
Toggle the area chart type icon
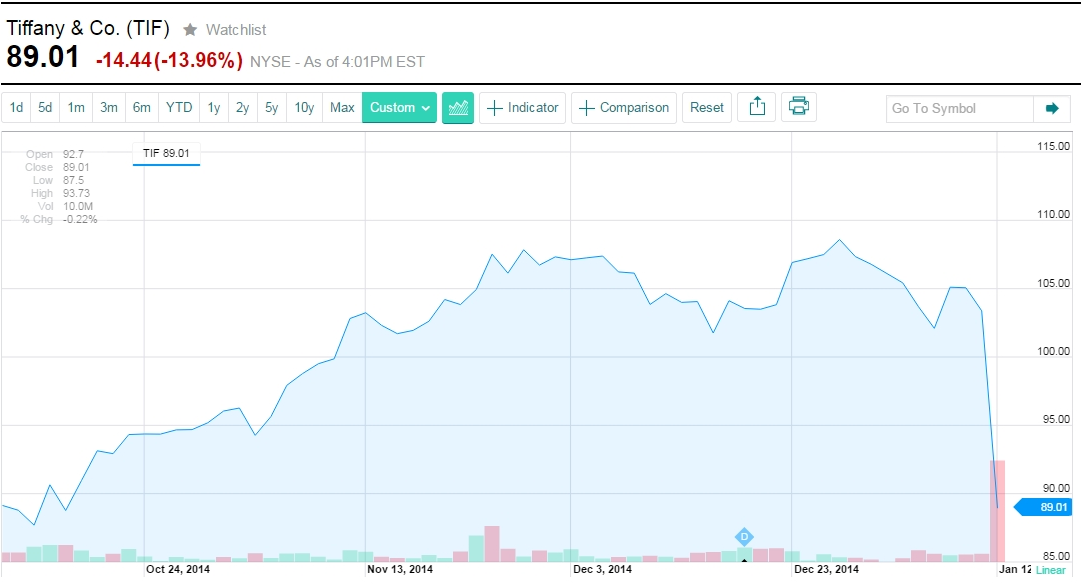click(458, 108)
